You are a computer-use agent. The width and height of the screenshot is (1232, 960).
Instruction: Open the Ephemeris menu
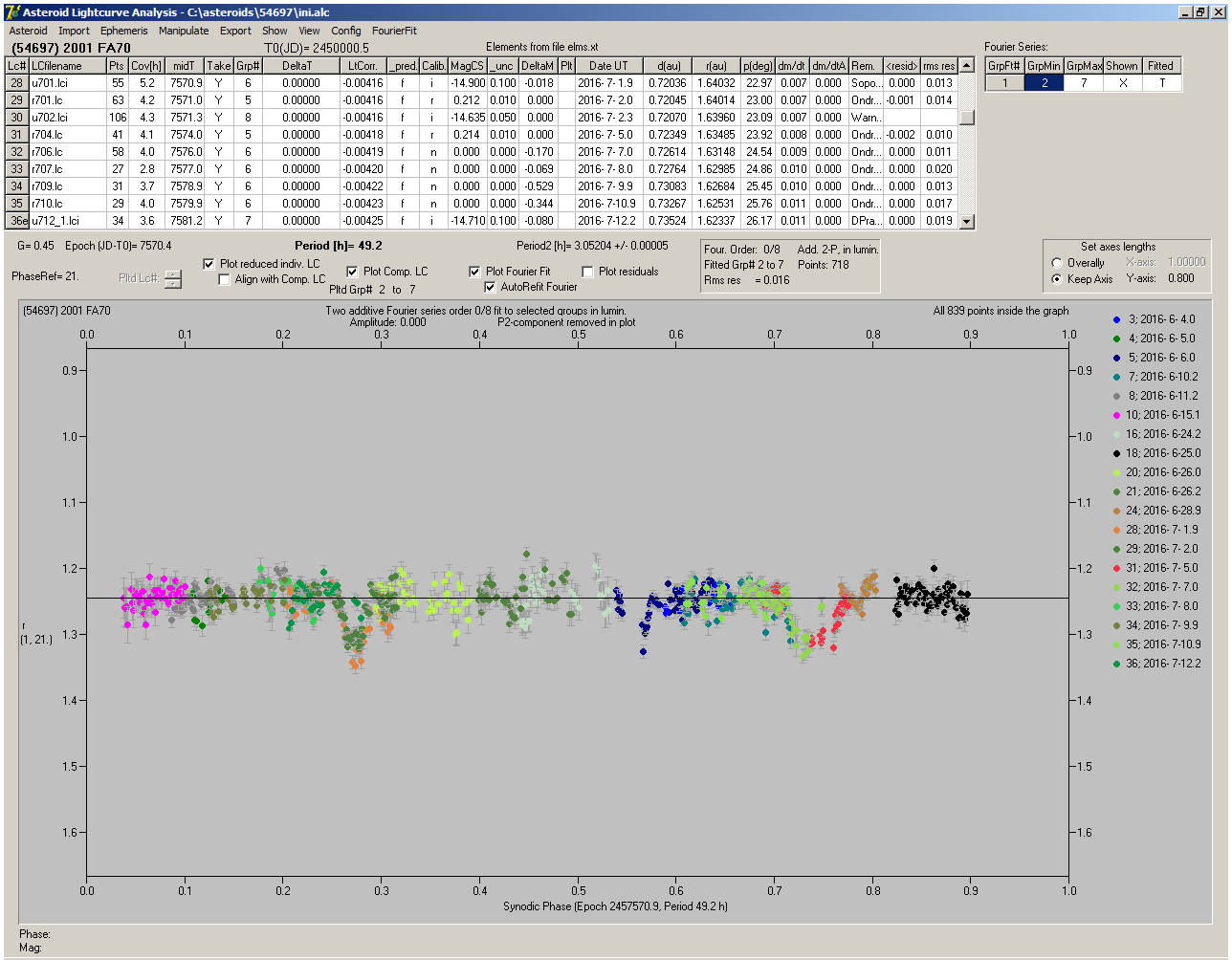pyautogui.click(x=124, y=31)
